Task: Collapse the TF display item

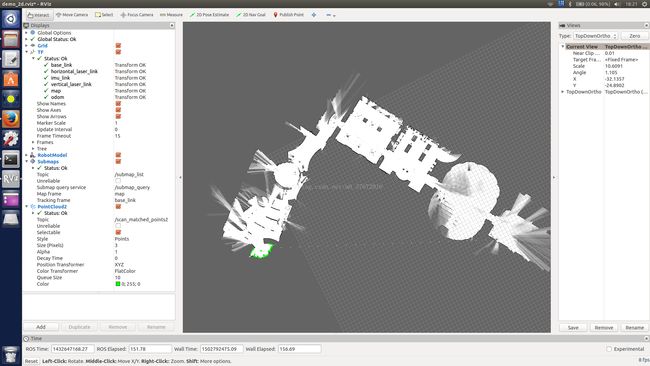Action: (x=27, y=52)
